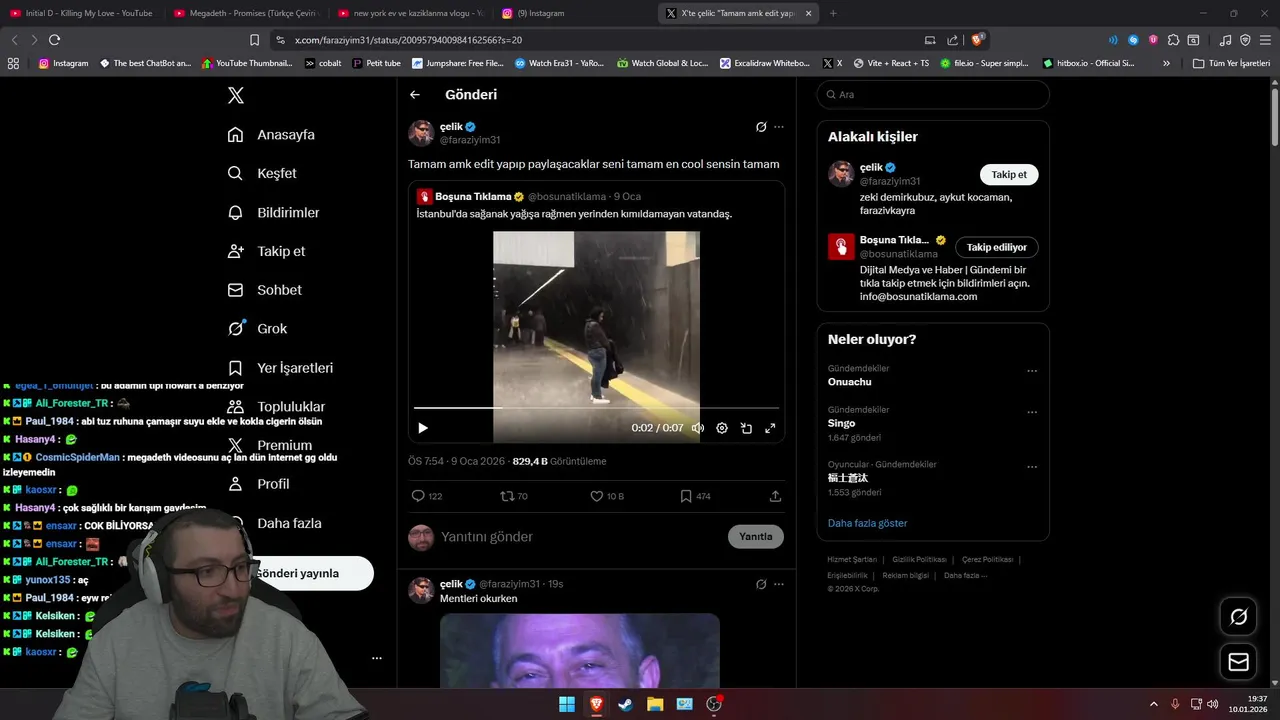Expand hidden bookmarks chevron
Image resolution: width=1280 pixels, height=720 pixels.
pyautogui.click(x=1166, y=63)
